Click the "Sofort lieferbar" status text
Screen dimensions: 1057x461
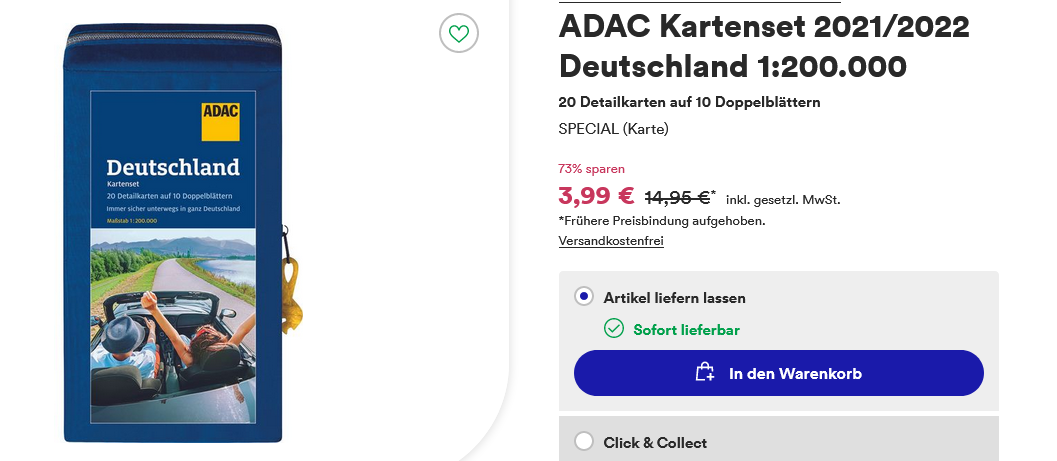[x=686, y=329]
